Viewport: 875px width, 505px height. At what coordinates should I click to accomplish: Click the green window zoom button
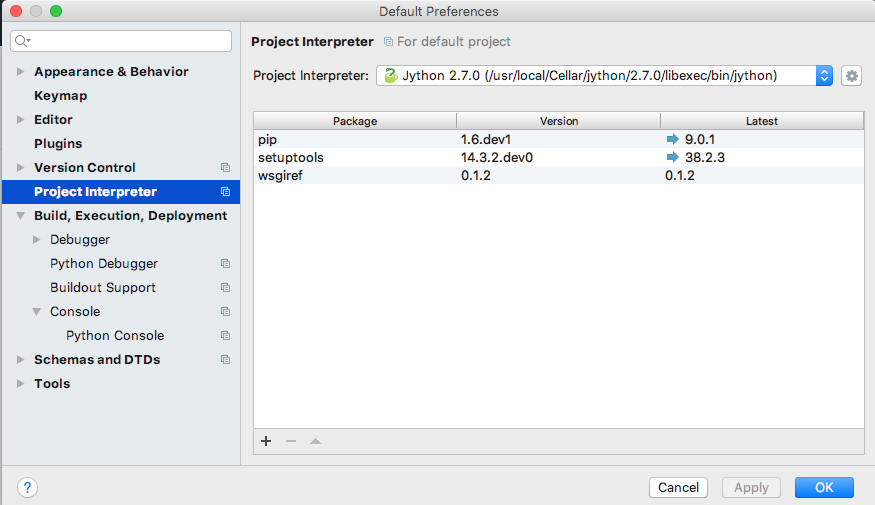click(56, 11)
